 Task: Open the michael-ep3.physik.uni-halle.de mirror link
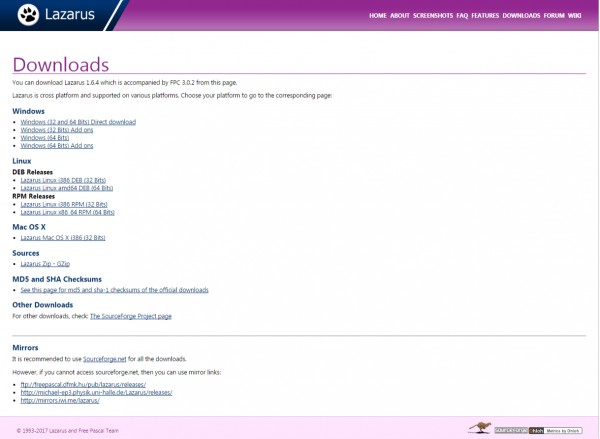(96, 393)
